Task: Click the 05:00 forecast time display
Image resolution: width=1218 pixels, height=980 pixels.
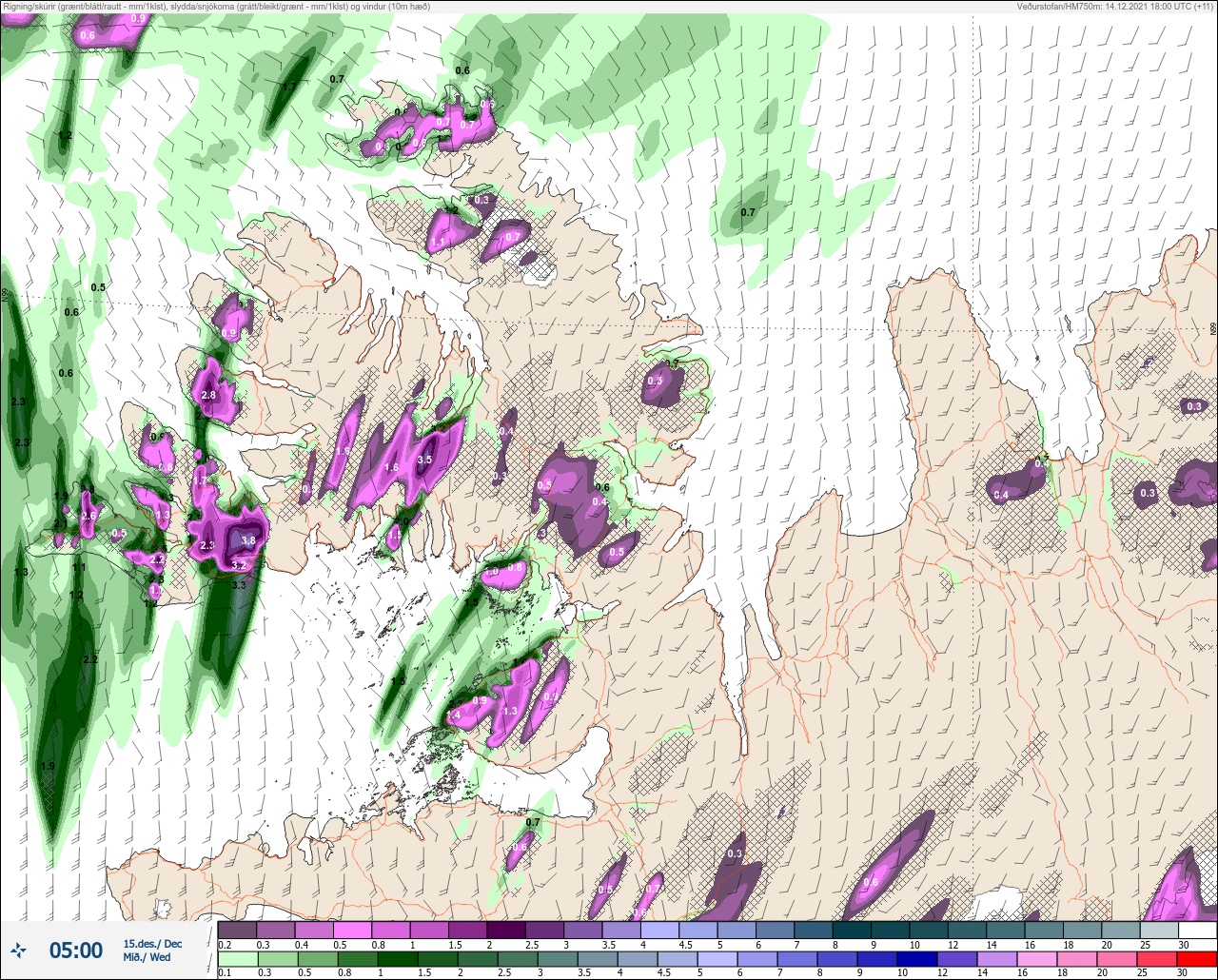Action: 76,950
